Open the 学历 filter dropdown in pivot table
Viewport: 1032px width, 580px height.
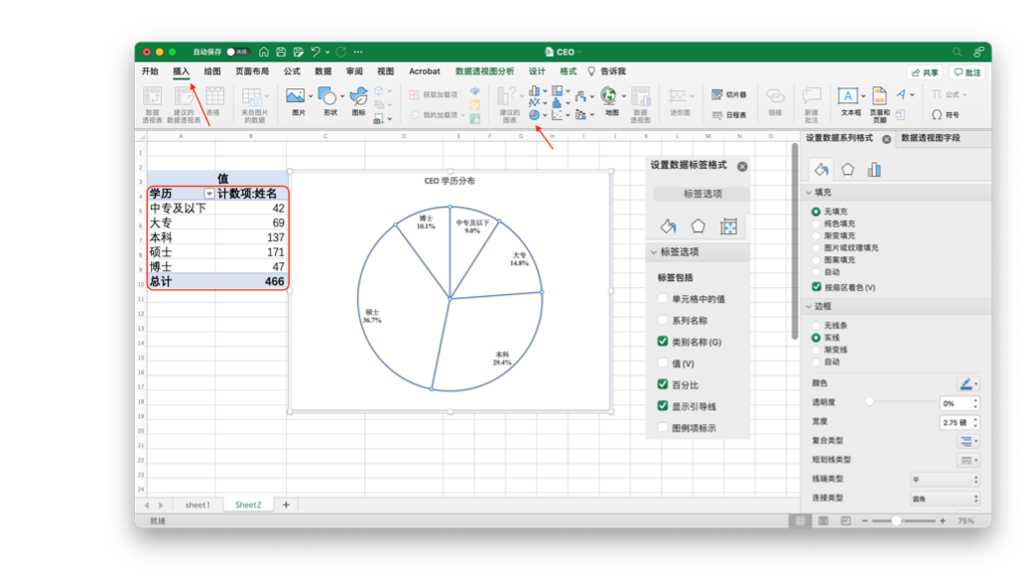[208, 194]
